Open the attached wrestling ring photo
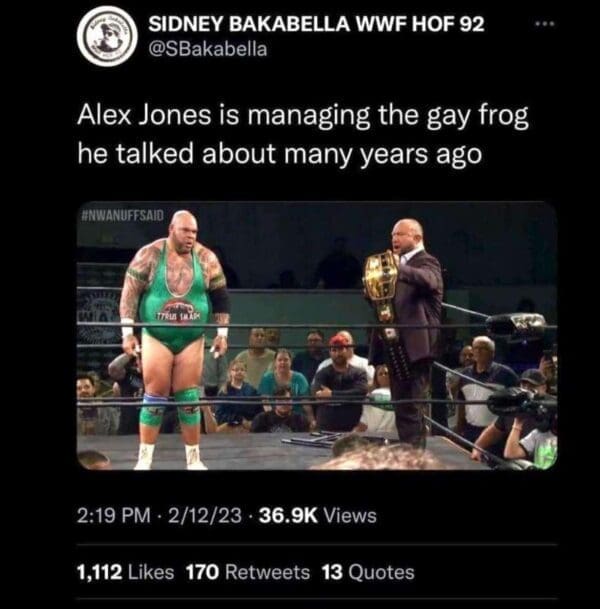600x609 pixels. point(317,335)
